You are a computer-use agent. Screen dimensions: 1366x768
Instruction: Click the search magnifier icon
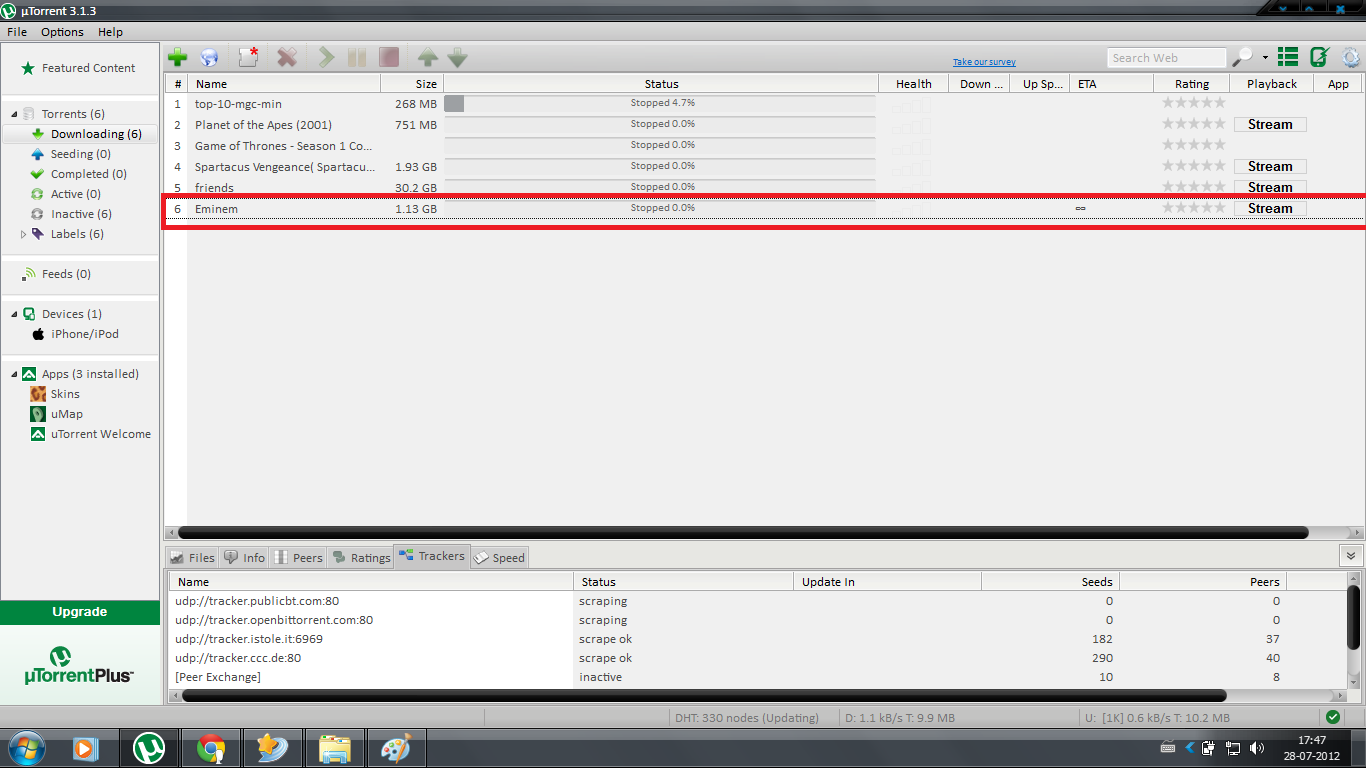[1243, 58]
